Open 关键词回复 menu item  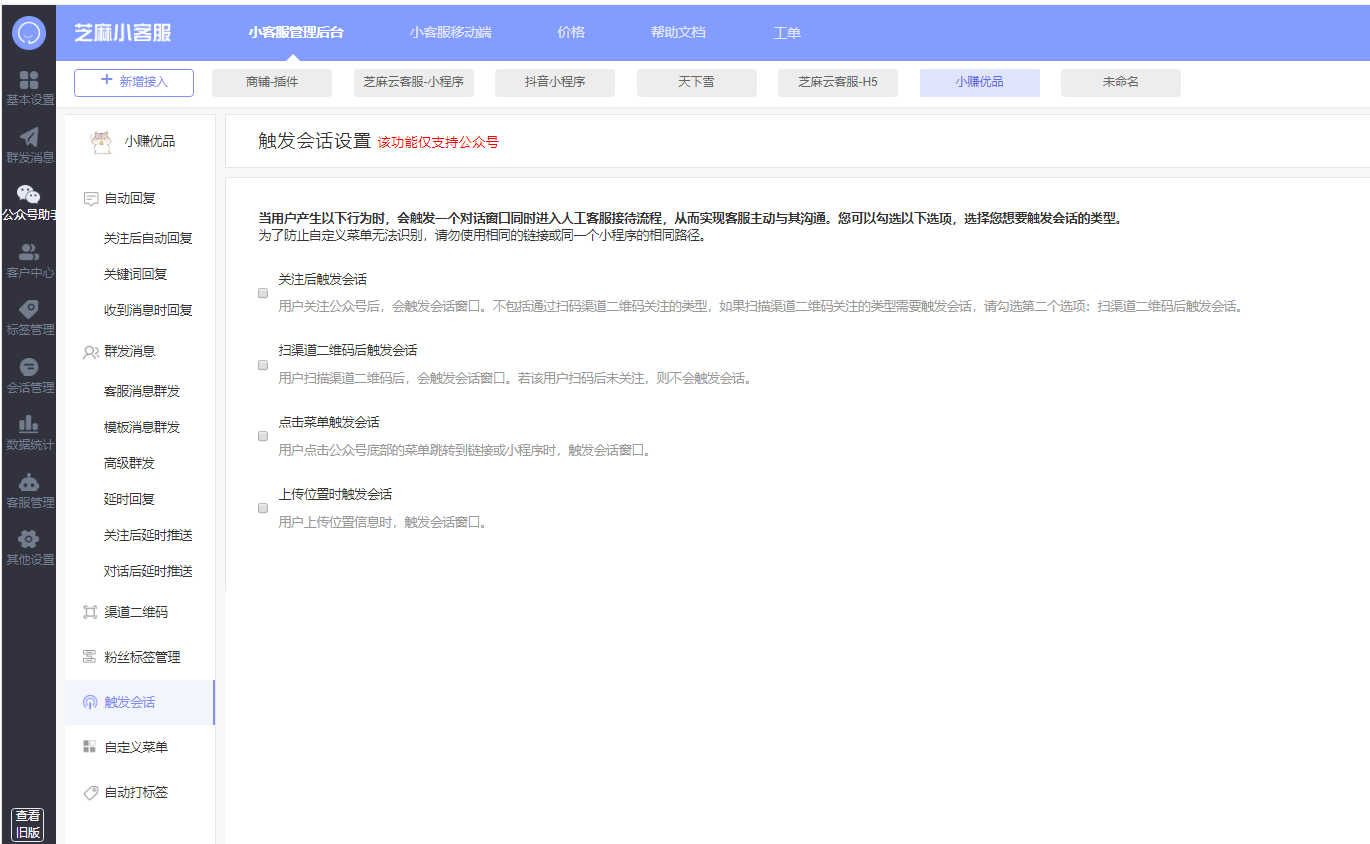[x=136, y=274]
